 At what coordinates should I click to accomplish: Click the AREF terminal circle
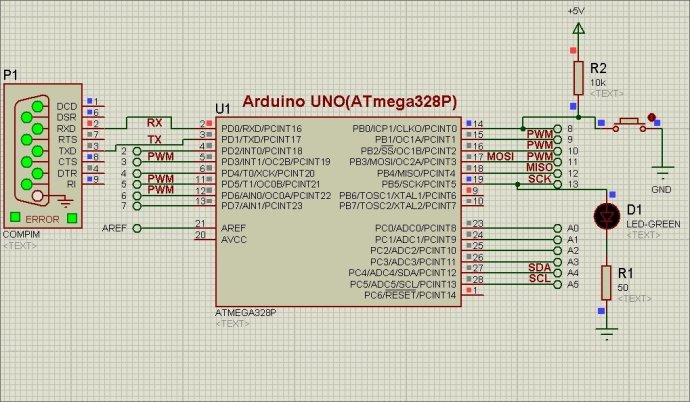tap(136, 228)
